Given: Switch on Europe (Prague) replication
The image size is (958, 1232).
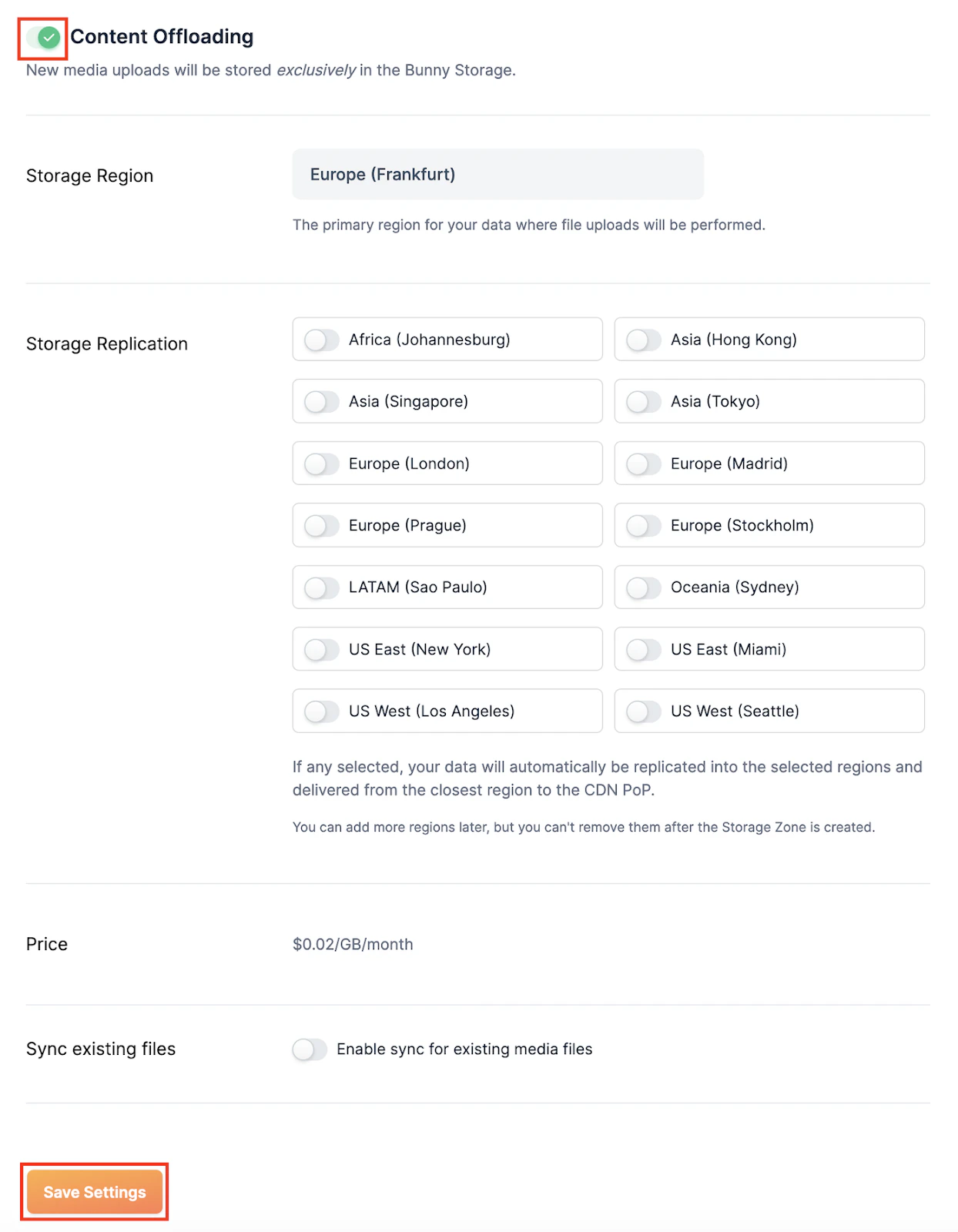Looking at the screenshot, I should pos(321,525).
